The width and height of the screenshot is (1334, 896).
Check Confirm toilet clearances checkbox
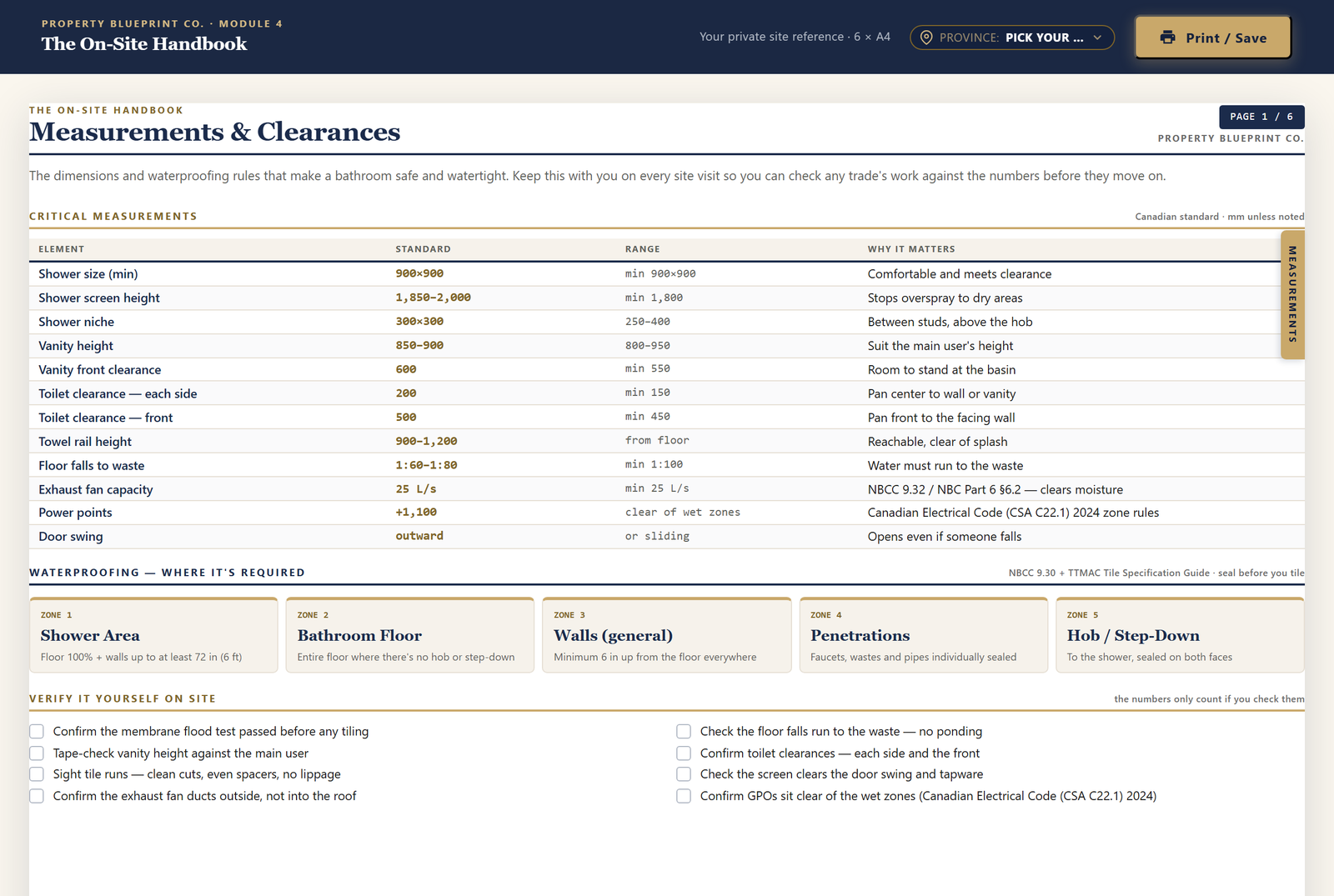coord(684,753)
